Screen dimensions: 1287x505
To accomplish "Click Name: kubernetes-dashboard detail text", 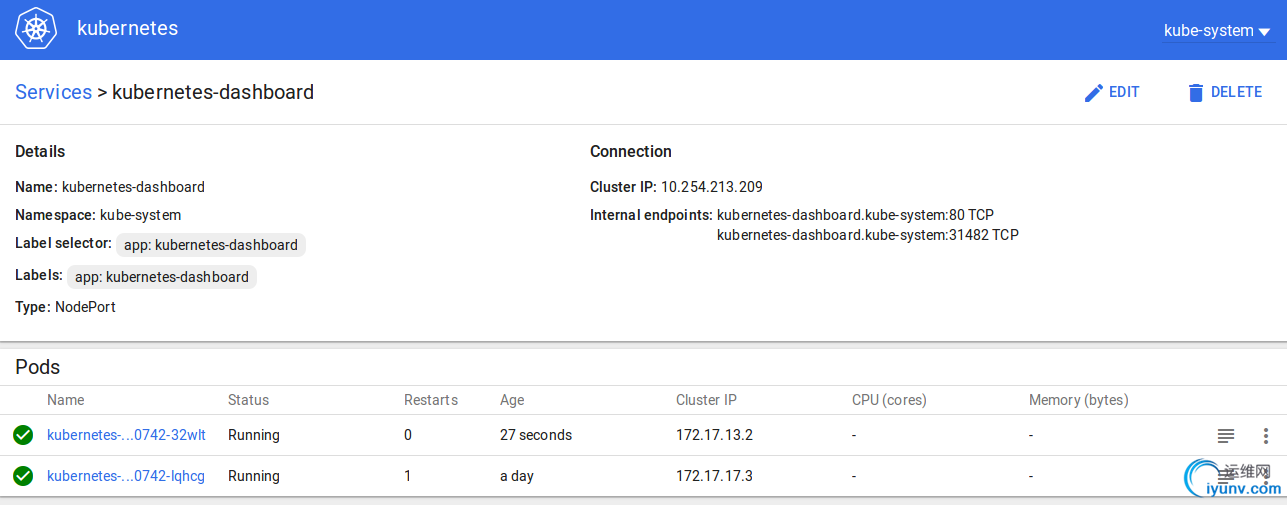I will 110,187.
